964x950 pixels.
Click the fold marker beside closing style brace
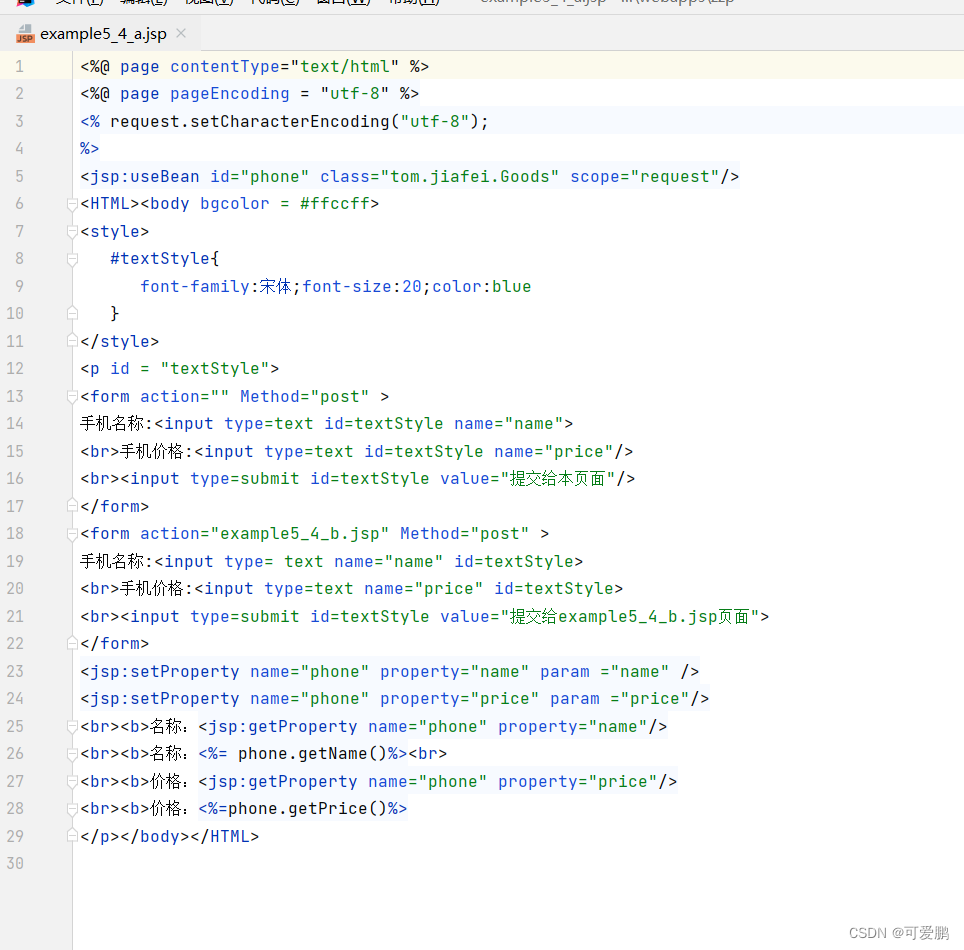tap(70, 313)
